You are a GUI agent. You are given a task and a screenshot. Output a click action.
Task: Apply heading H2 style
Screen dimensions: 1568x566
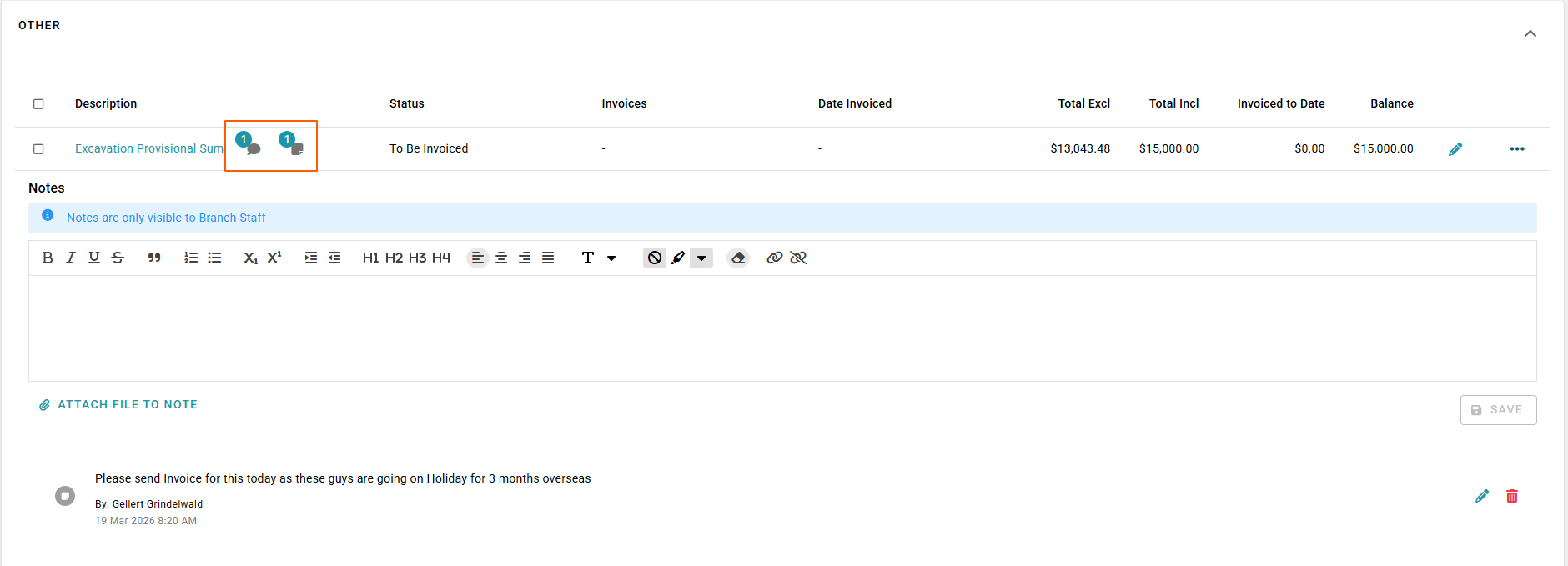click(395, 258)
